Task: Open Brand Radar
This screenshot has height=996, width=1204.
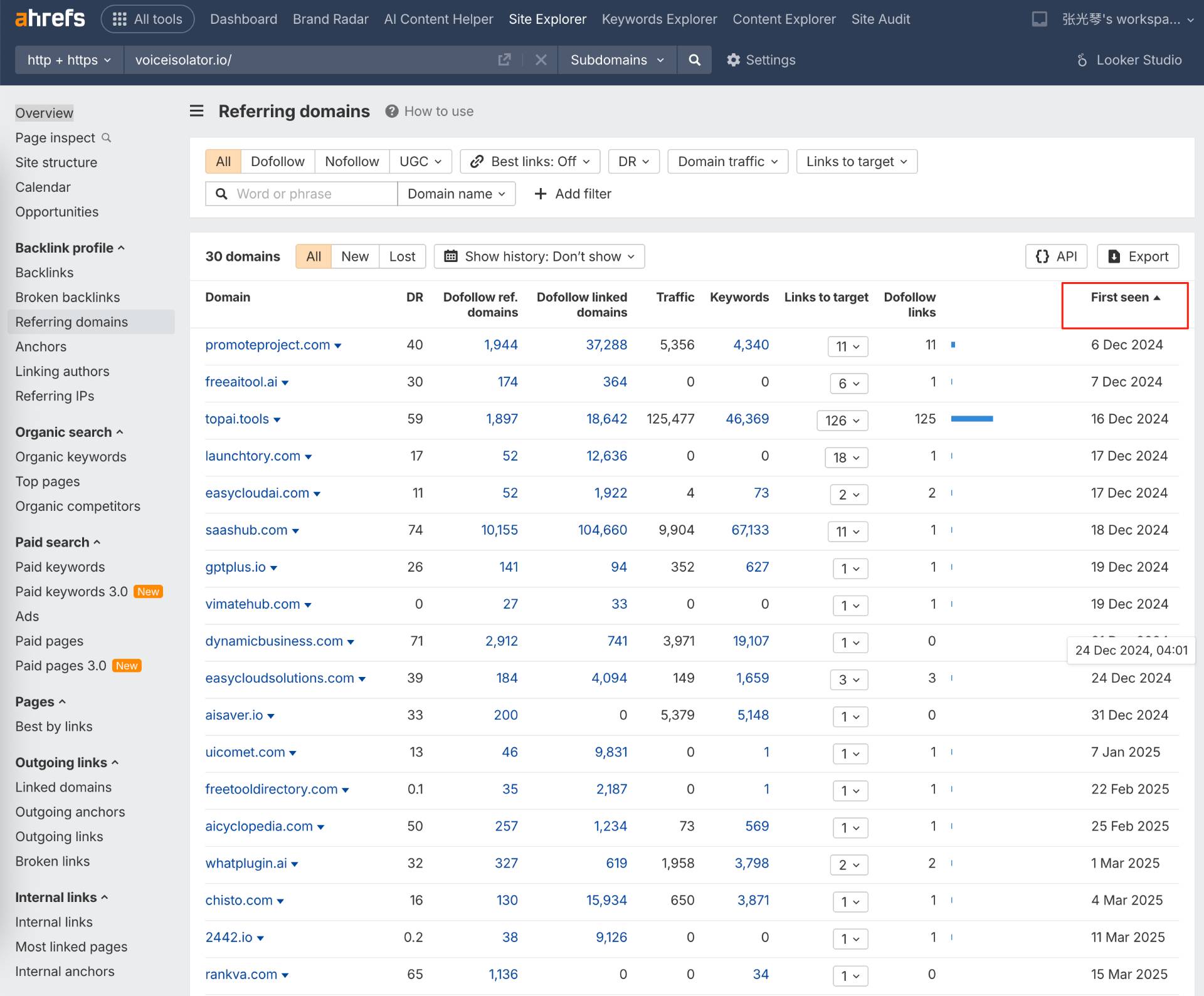Action: tap(330, 19)
